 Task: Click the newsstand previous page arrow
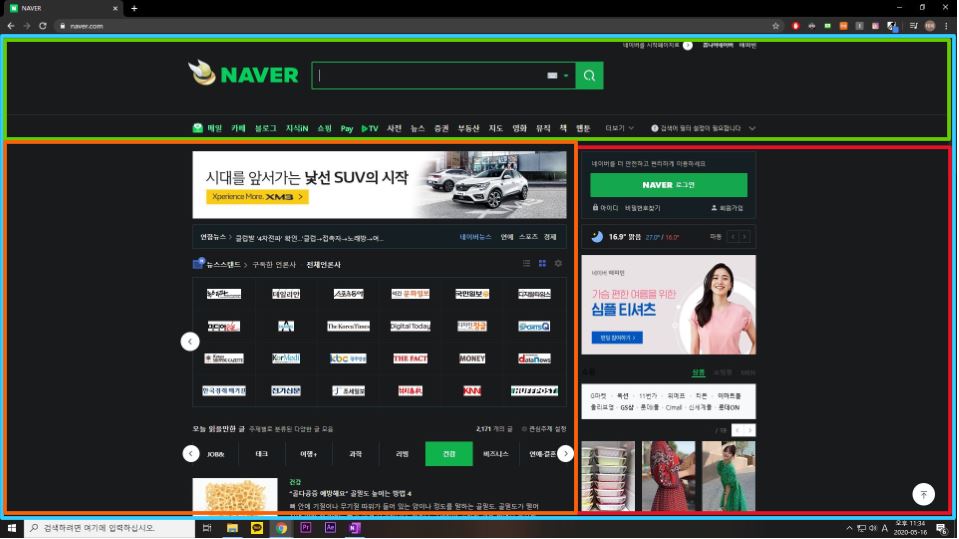pyautogui.click(x=190, y=341)
